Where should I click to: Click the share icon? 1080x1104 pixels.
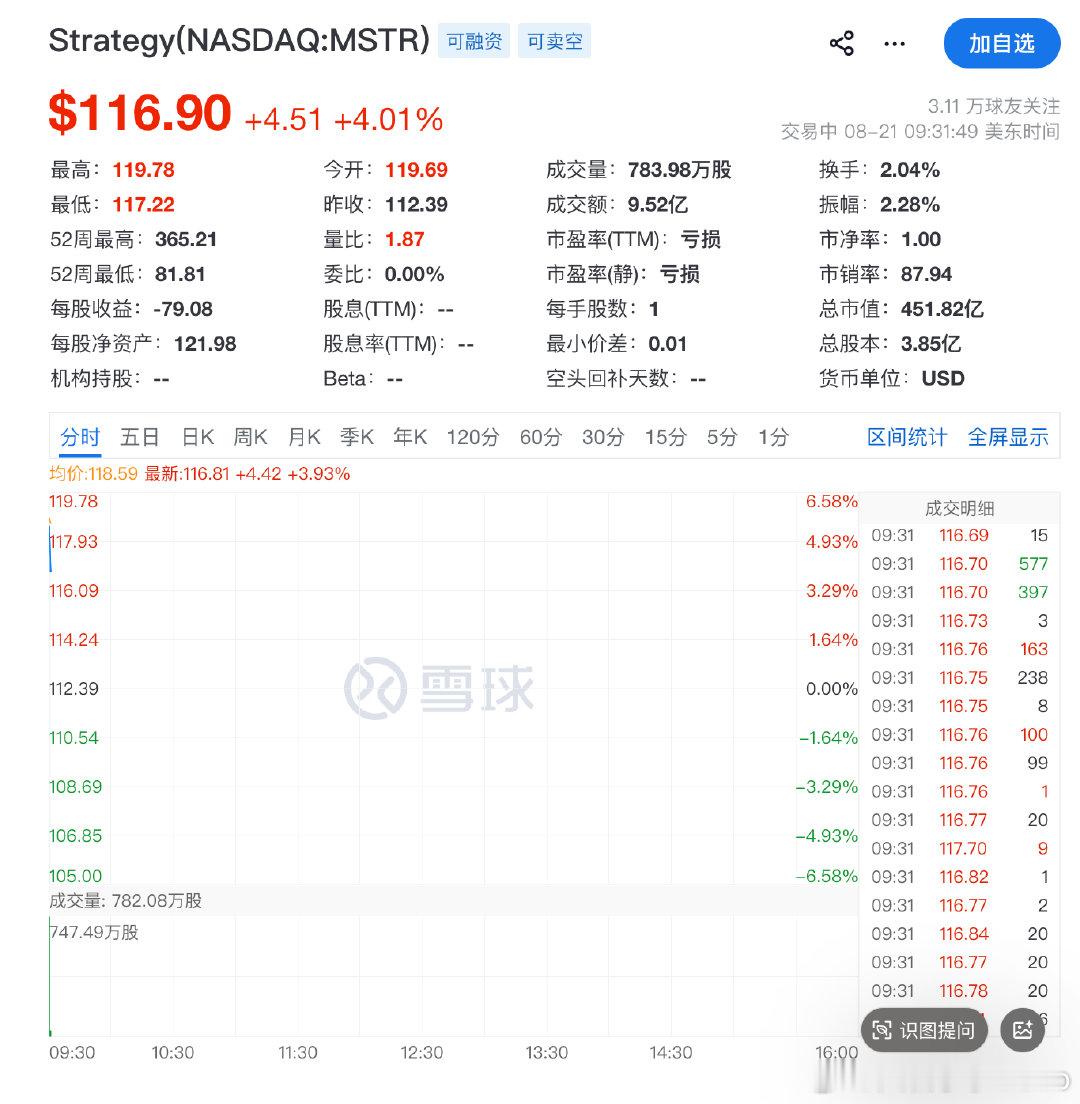tap(841, 44)
